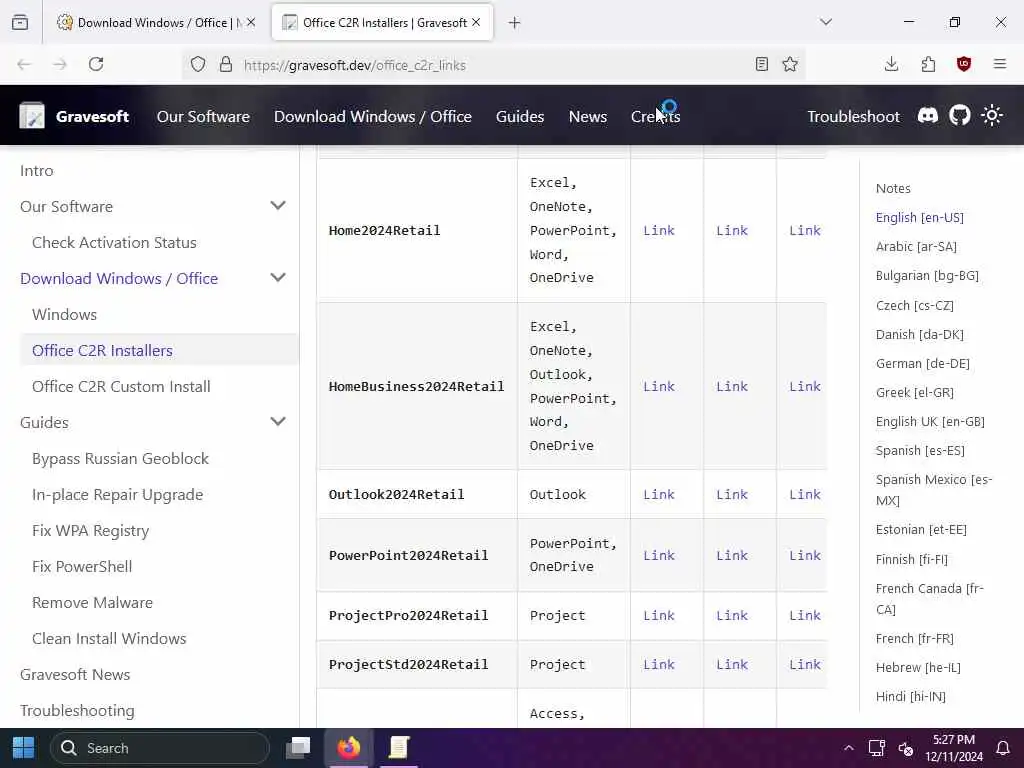Click the padlock site info icon
This screenshot has width=1024, height=768.
(x=226, y=64)
